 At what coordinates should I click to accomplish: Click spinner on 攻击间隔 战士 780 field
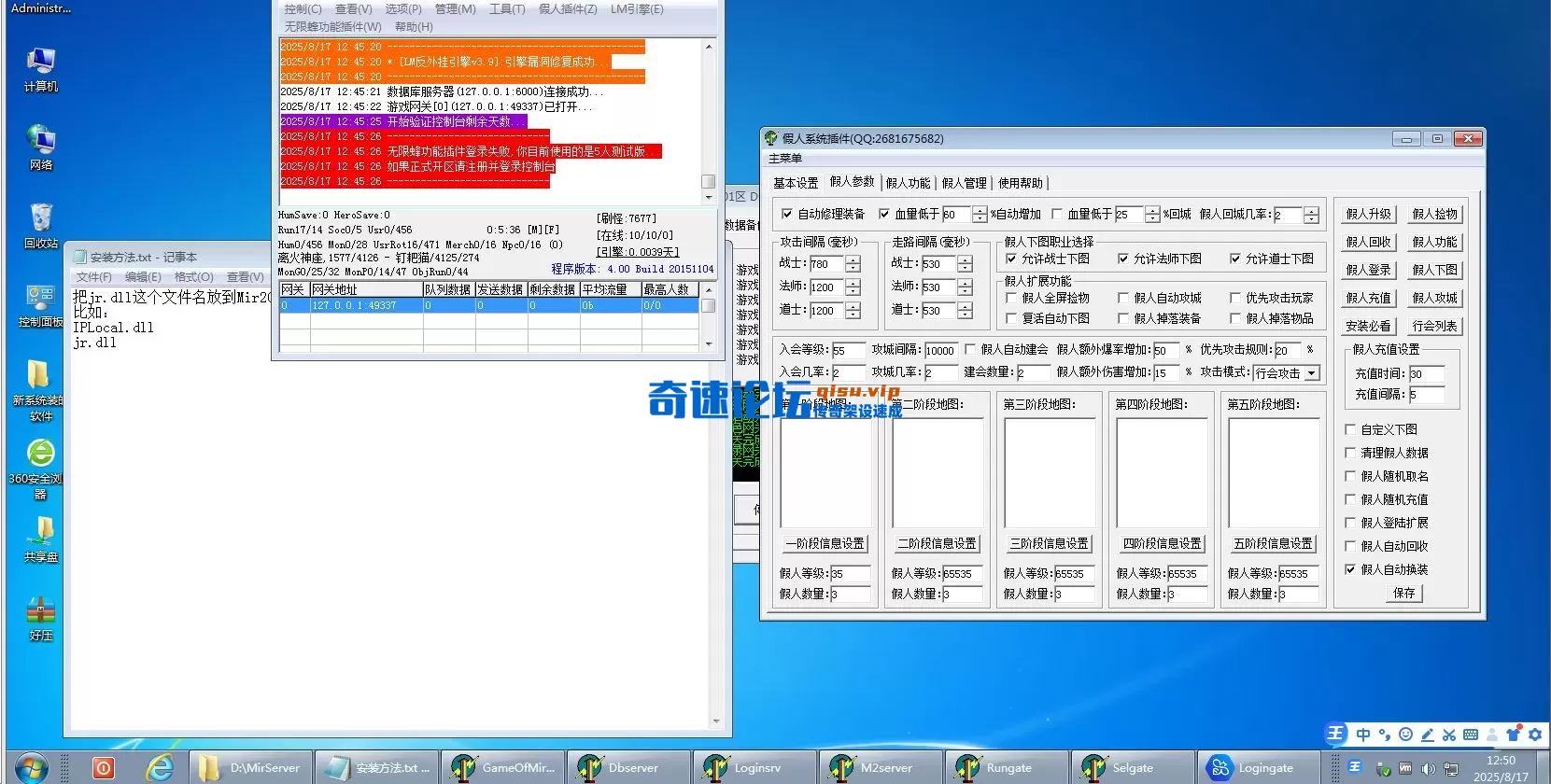tap(853, 264)
